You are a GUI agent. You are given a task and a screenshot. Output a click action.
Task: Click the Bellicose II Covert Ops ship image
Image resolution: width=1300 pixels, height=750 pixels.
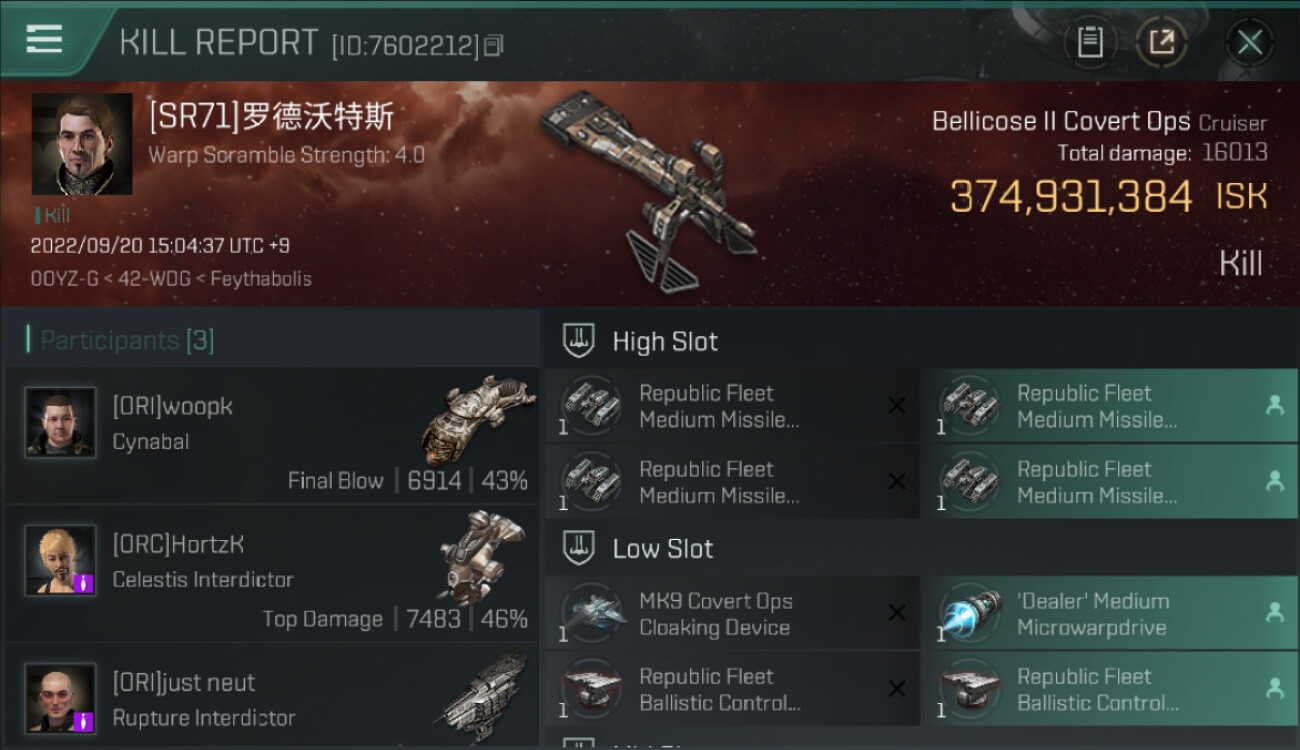point(648,189)
